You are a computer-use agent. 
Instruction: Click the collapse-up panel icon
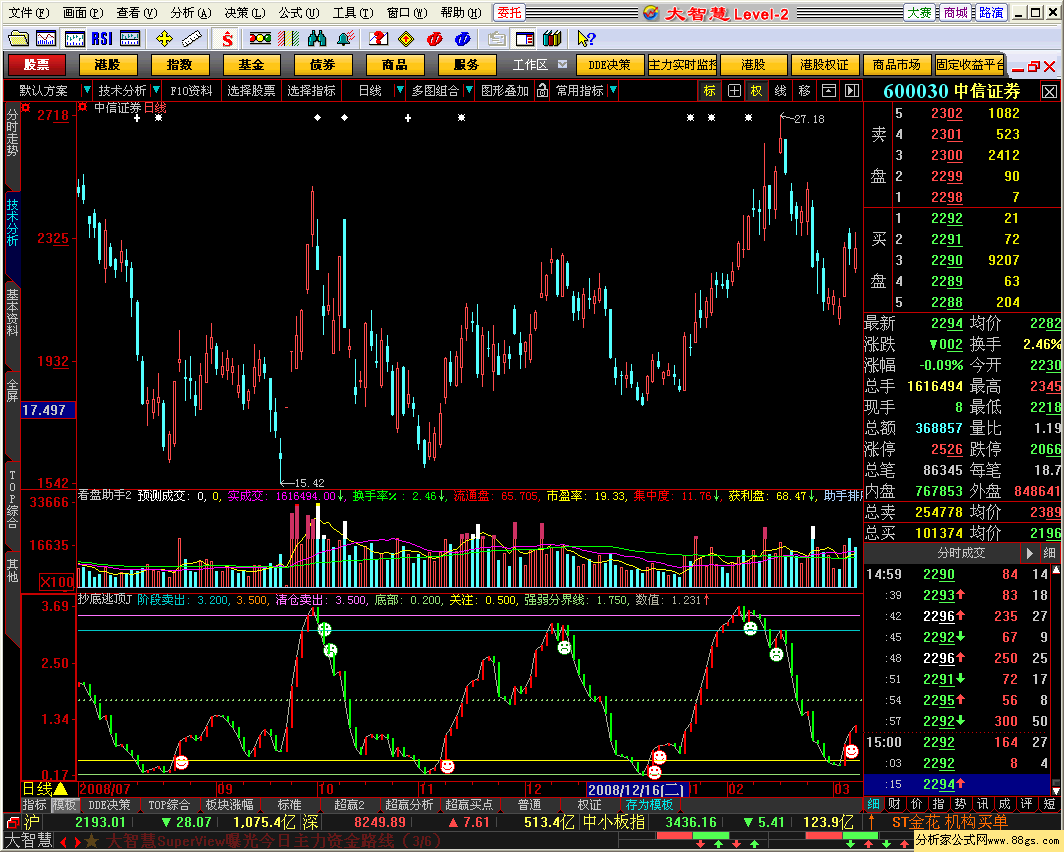[x=829, y=90]
